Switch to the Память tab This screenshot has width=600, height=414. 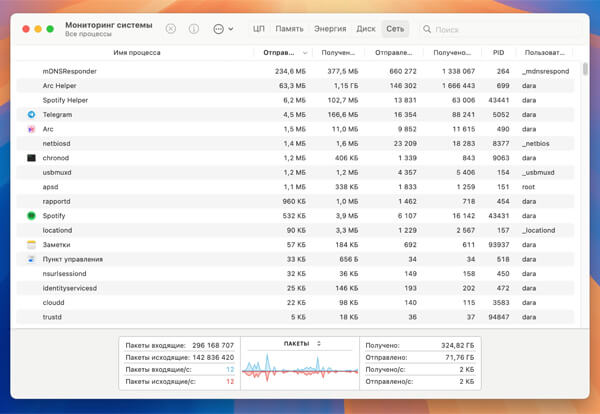(289, 29)
